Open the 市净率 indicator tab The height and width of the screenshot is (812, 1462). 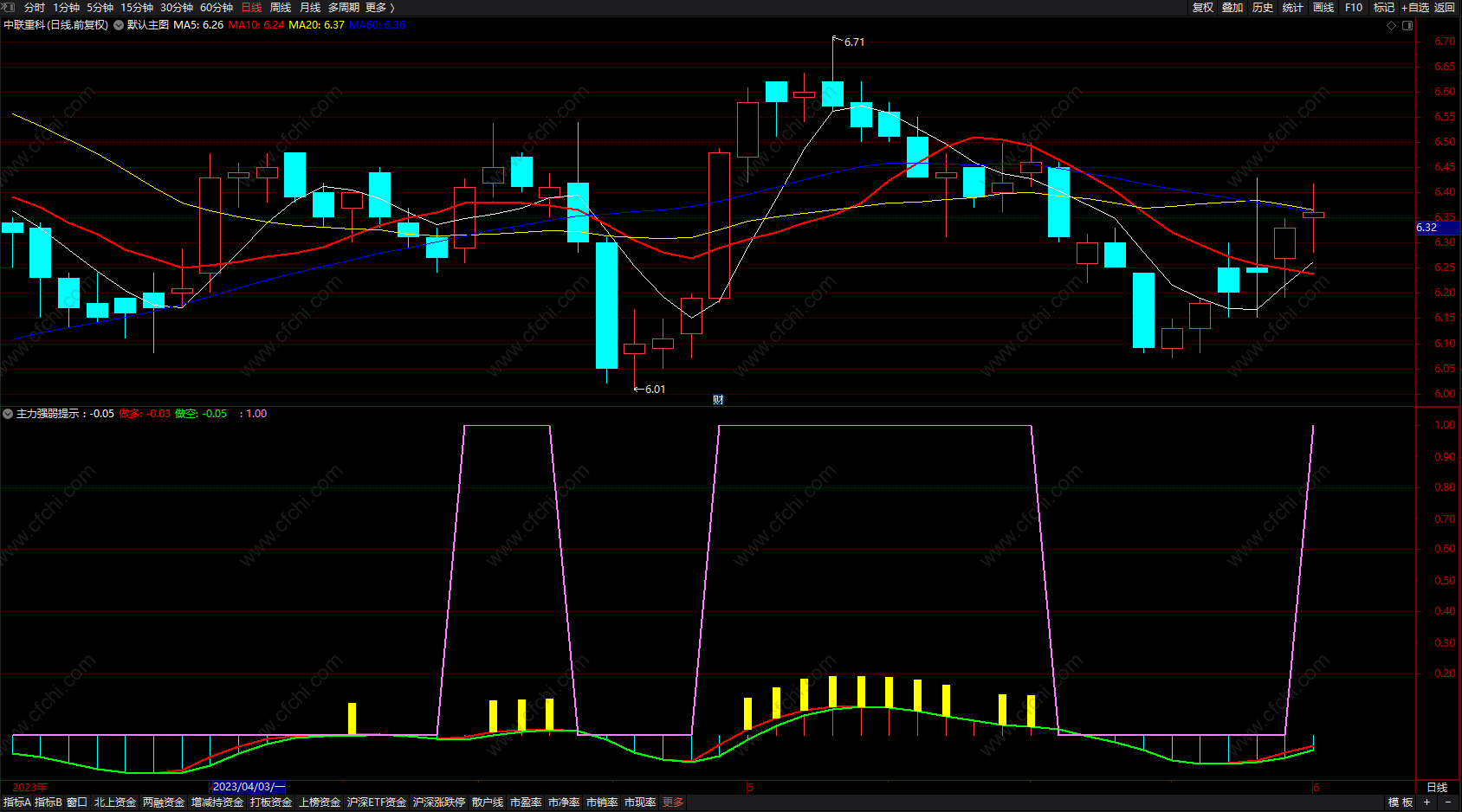[x=564, y=802]
